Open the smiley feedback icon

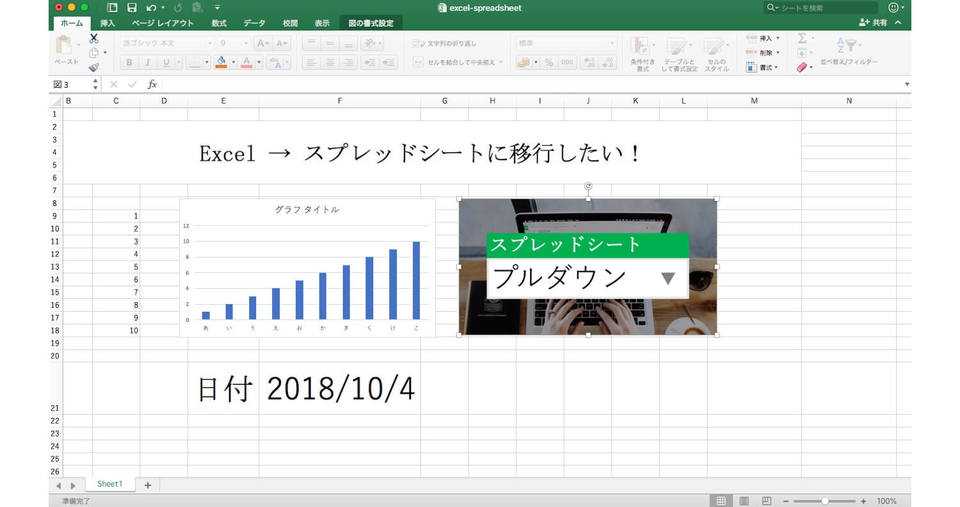[x=893, y=7]
